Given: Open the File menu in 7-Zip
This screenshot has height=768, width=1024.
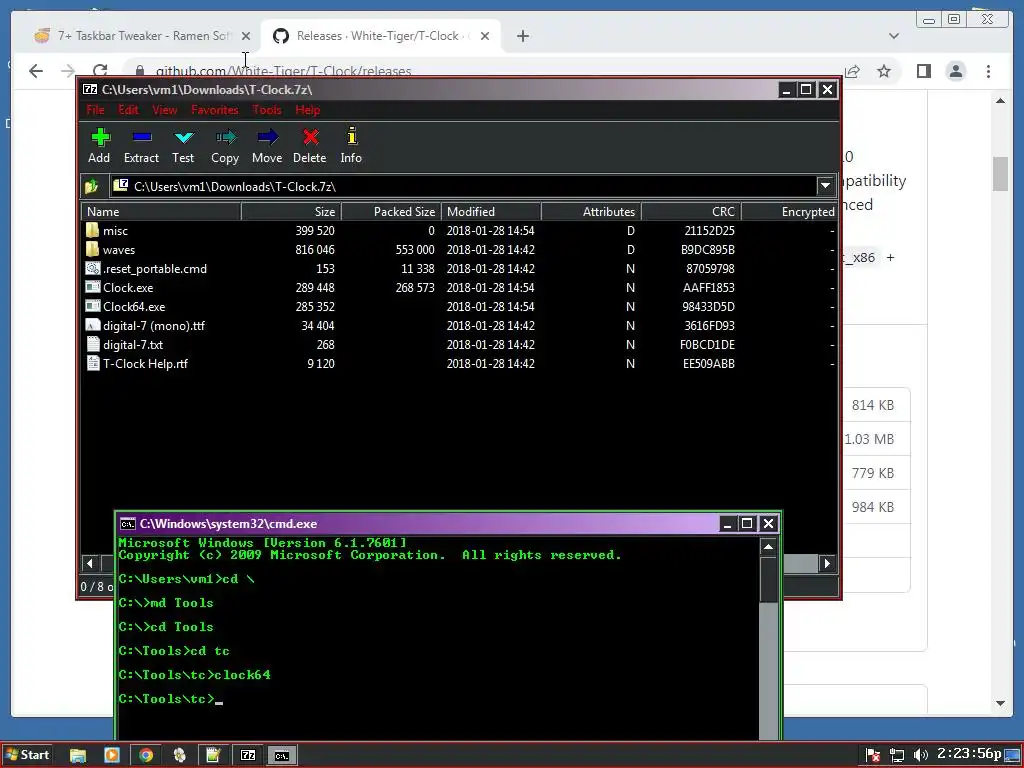Looking at the screenshot, I should [95, 110].
